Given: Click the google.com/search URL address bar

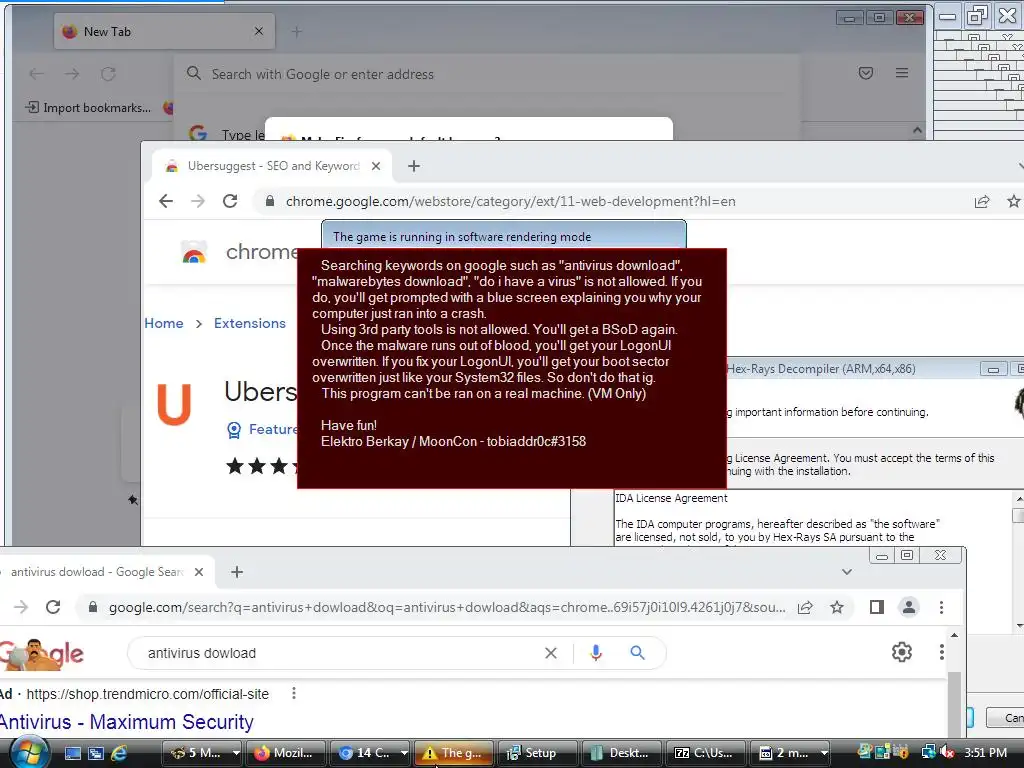Looking at the screenshot, I should 447,607.
